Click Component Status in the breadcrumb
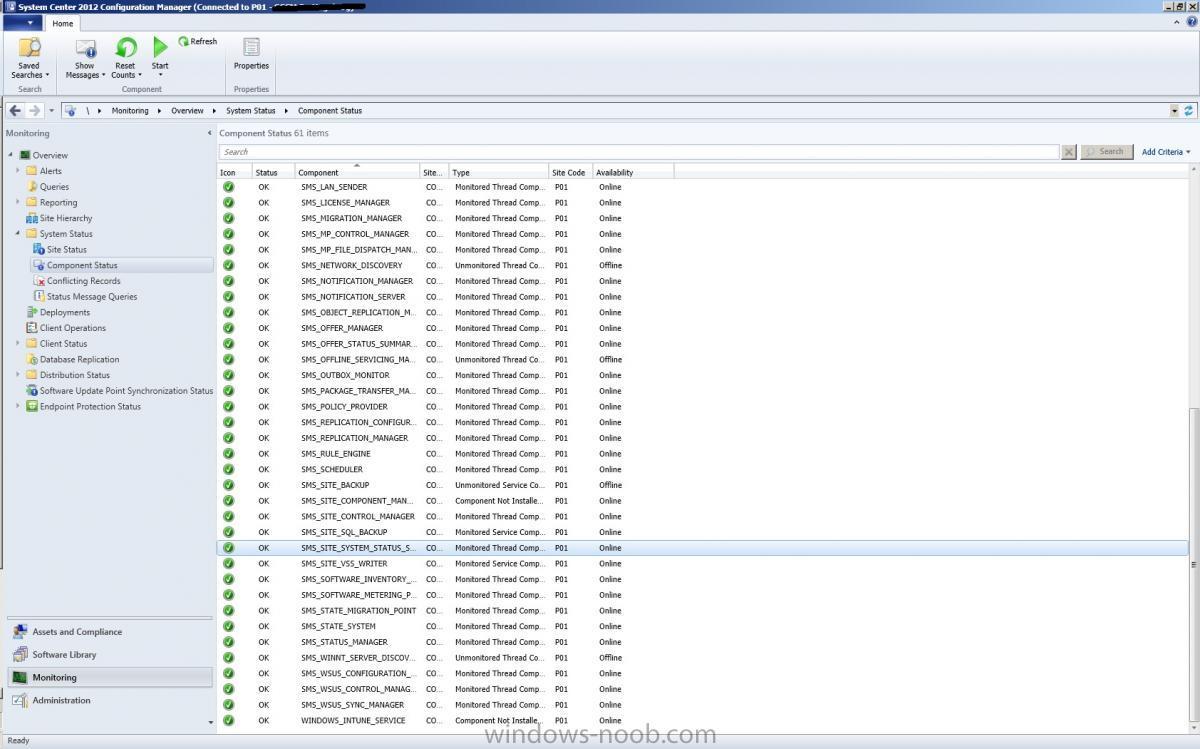Image resolution: width=1200 pixels, height=749 pixels. [330, 110]
